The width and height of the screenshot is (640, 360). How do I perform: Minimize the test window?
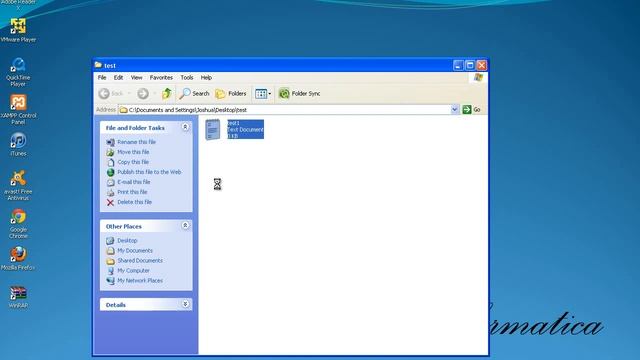click(458, 65)
